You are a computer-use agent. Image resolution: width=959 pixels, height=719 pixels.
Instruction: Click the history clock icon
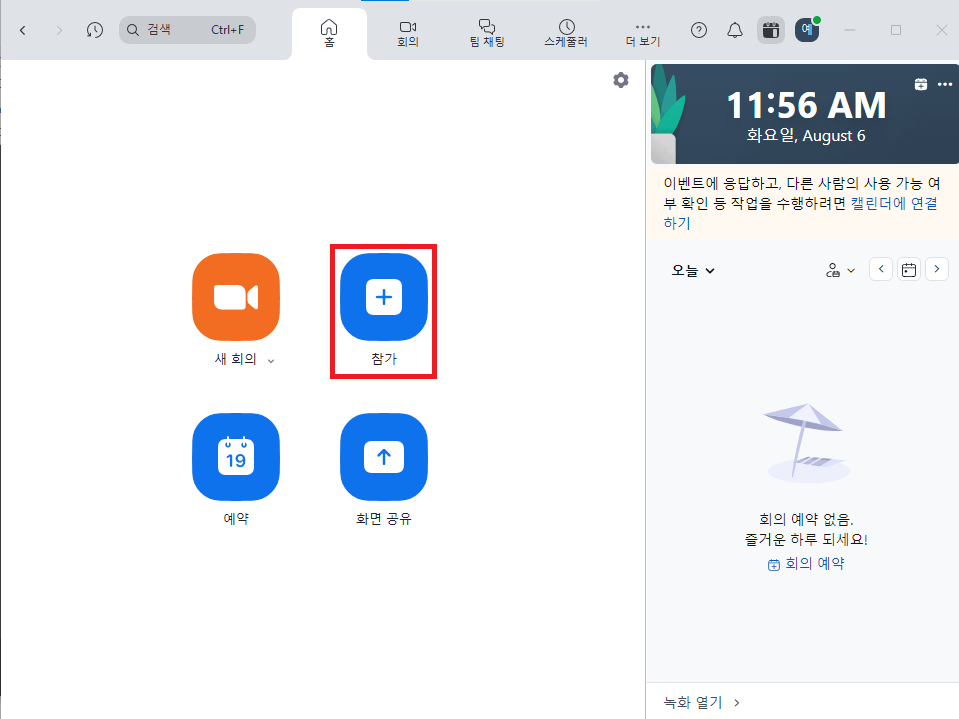coord(93,30)
